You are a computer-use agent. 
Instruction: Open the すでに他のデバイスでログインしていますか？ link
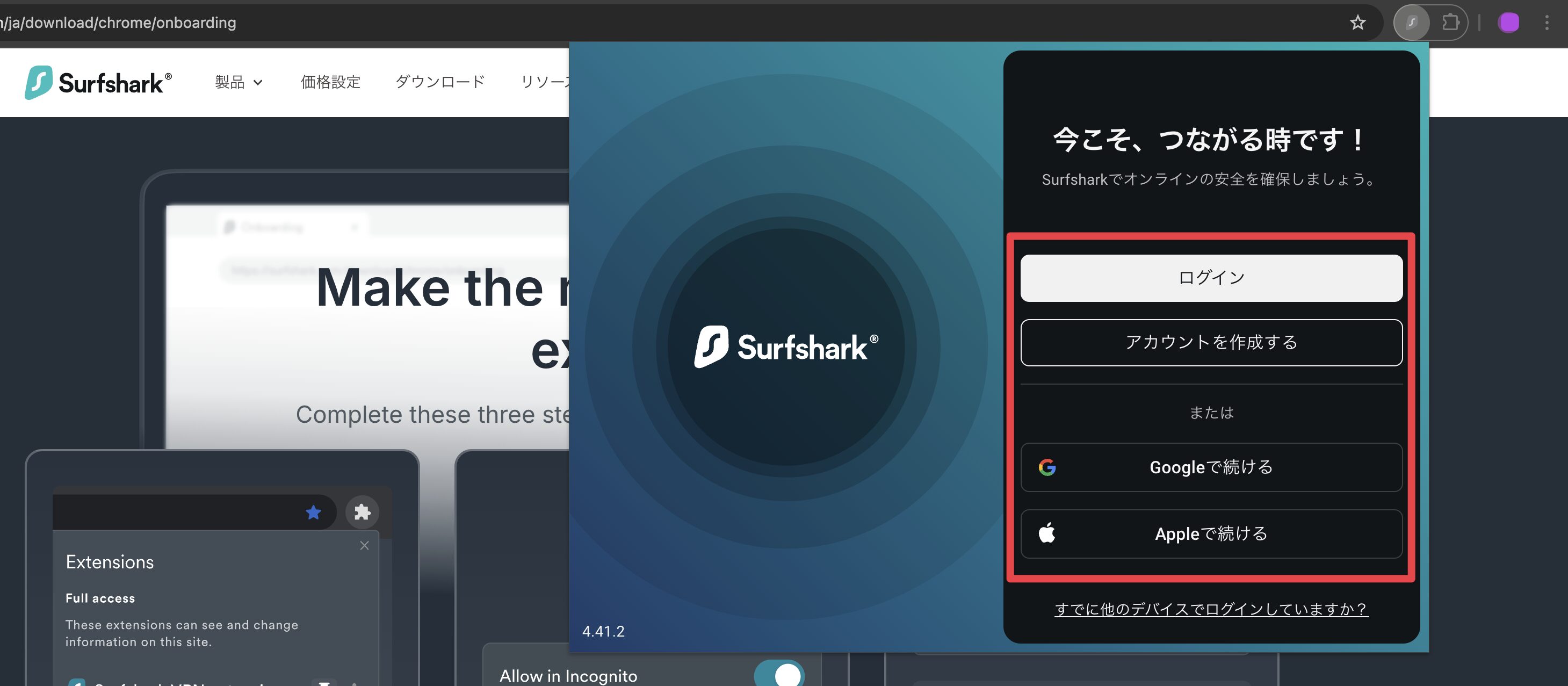[1212, 609]
